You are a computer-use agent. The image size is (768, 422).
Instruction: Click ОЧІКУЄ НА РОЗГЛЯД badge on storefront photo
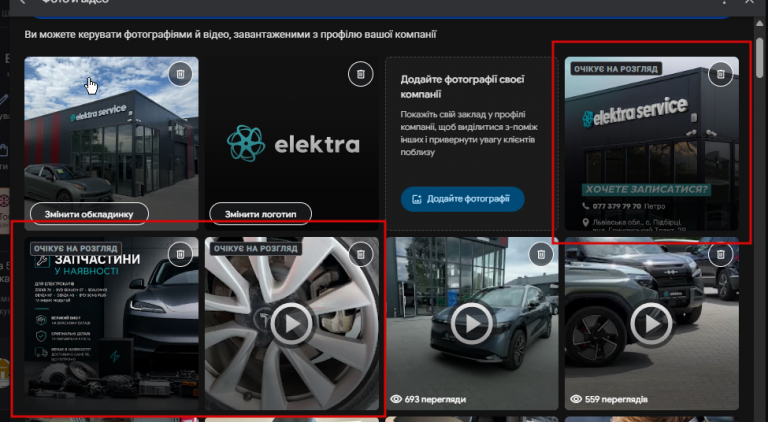[616, 69]
